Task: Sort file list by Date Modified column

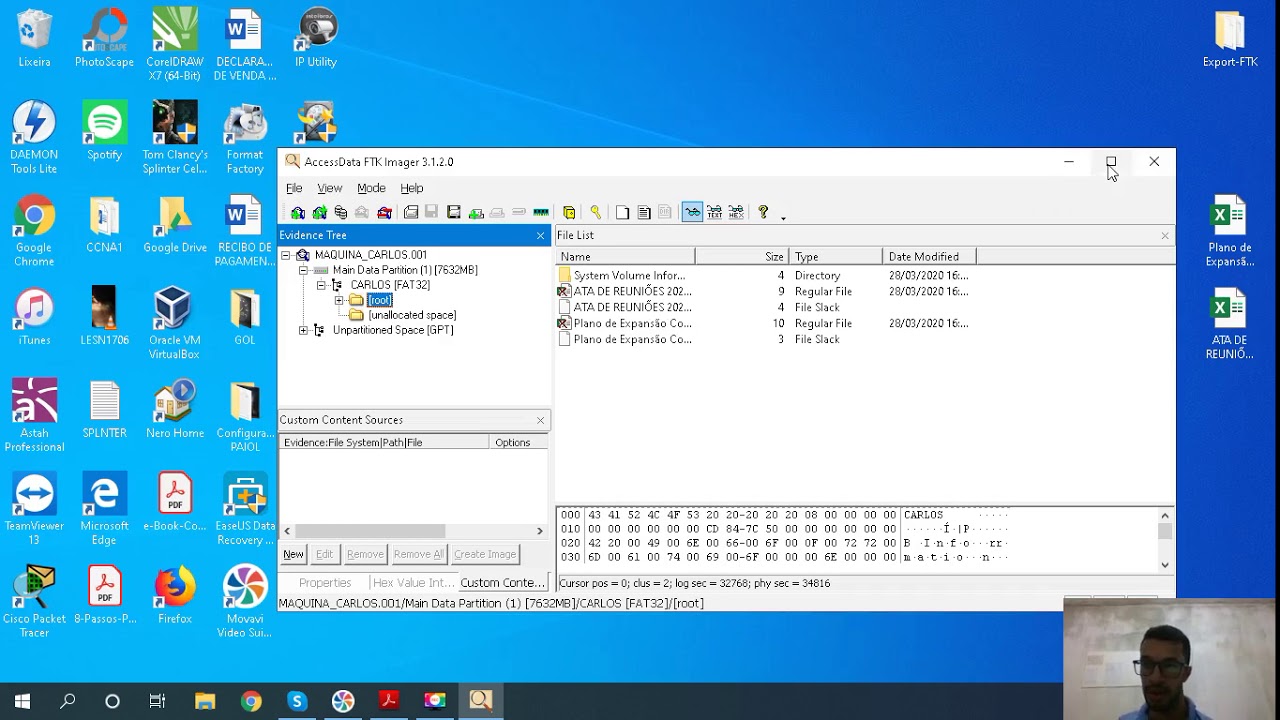Action: [929, 257]
